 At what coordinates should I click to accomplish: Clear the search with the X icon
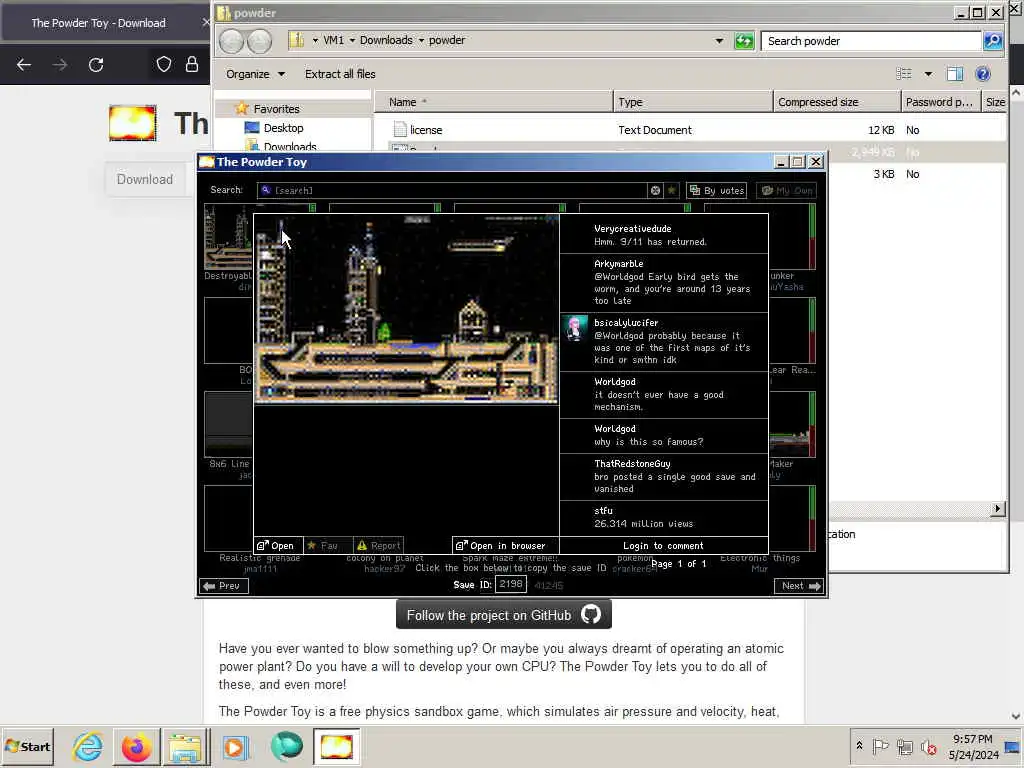[655, 190]
